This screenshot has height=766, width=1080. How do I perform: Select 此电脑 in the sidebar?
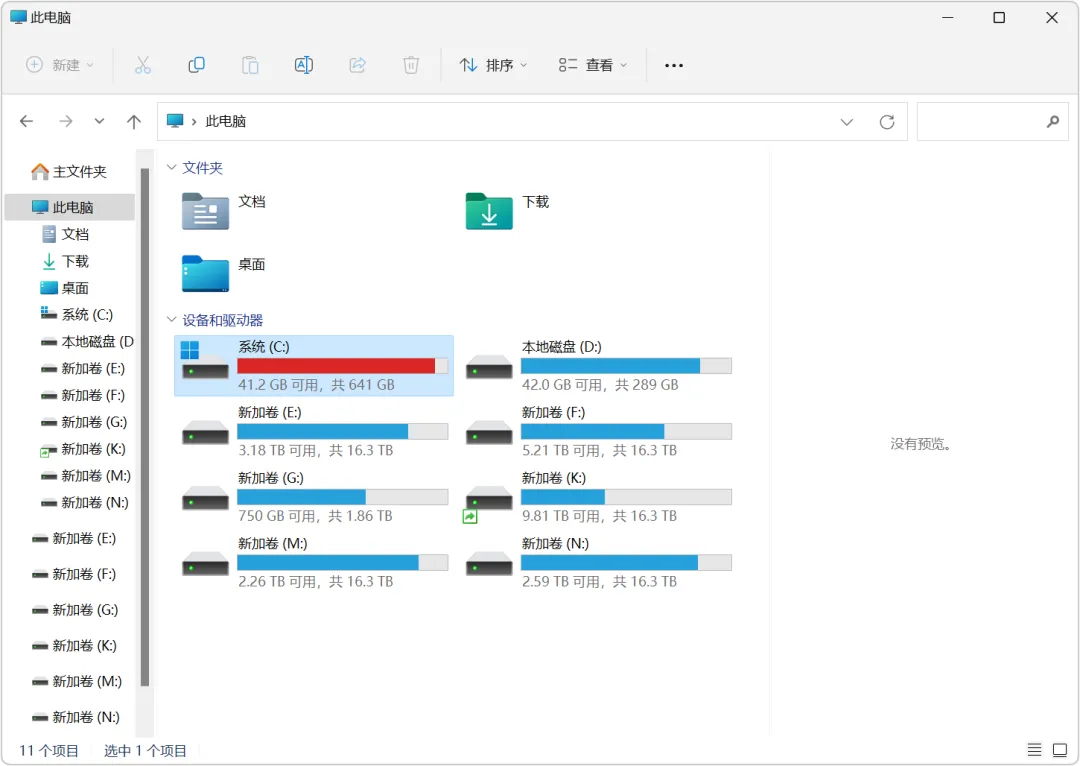[x=70, y=207]
